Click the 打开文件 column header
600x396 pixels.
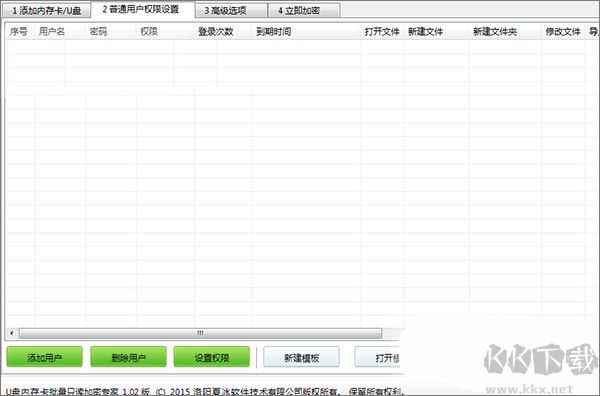point(382,31)
